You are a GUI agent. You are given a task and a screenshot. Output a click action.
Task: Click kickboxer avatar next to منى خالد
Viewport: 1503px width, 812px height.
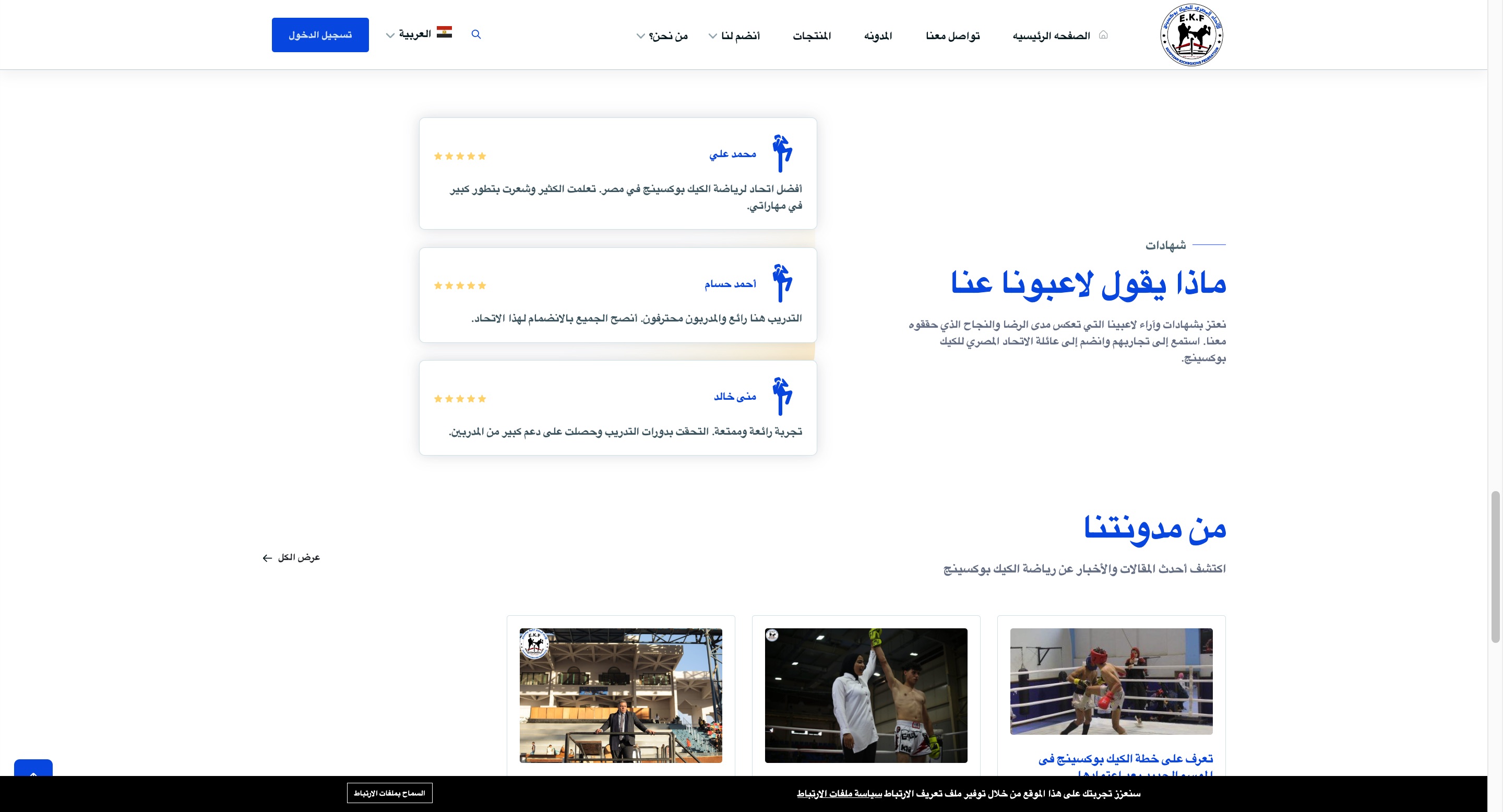pos(782,397)
